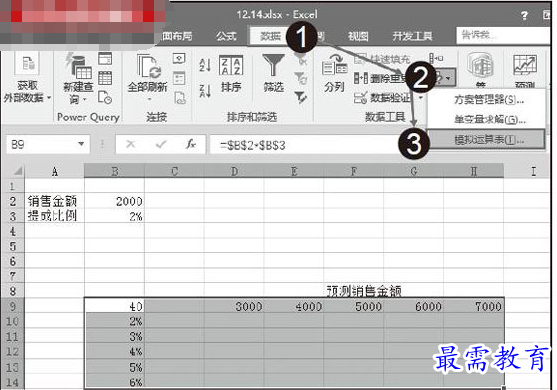This screenshot has width=557, height=390.
Task: Choose 方案管理器(S) menu item
Action: 486,100
